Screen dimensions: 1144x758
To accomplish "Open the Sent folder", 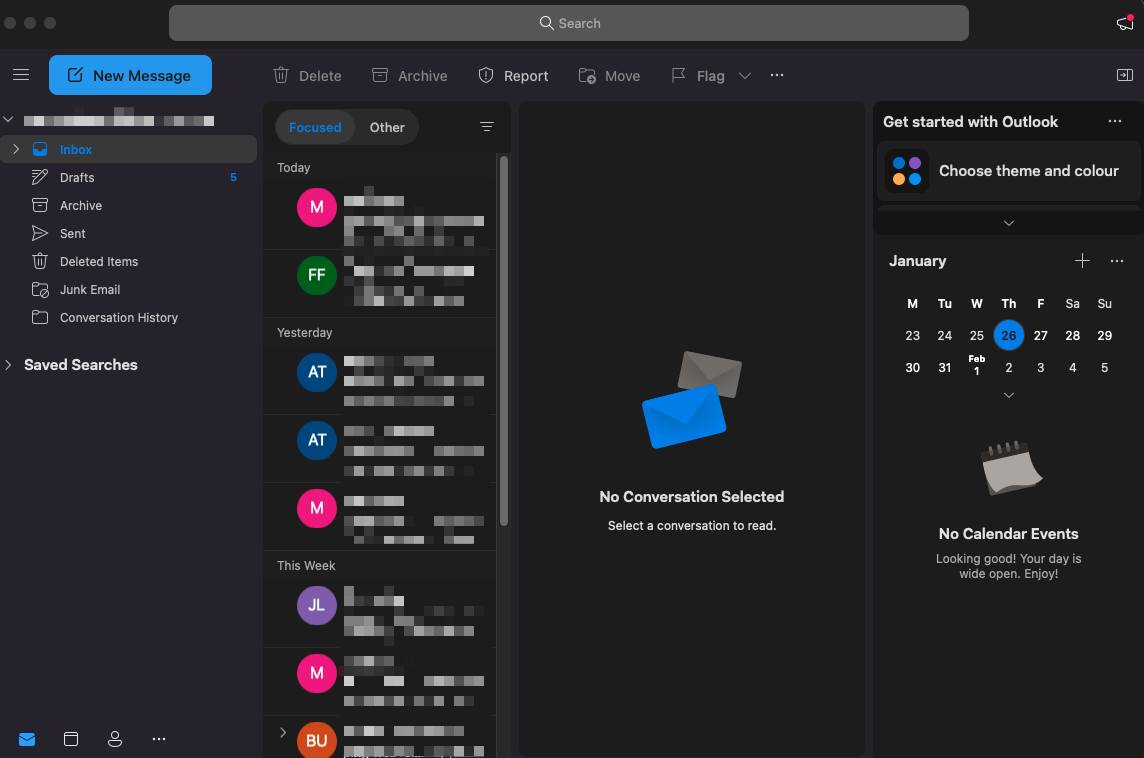I will click(x=128, y=233).
